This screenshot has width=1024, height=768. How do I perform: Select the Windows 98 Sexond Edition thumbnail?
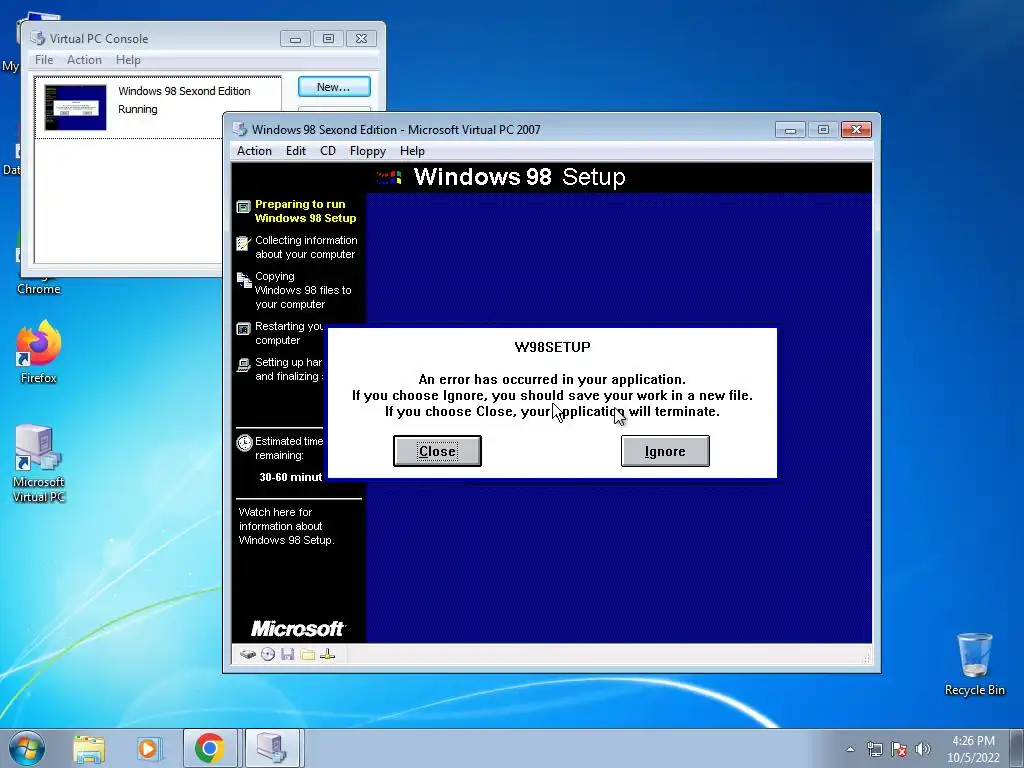tap(75, 107)
